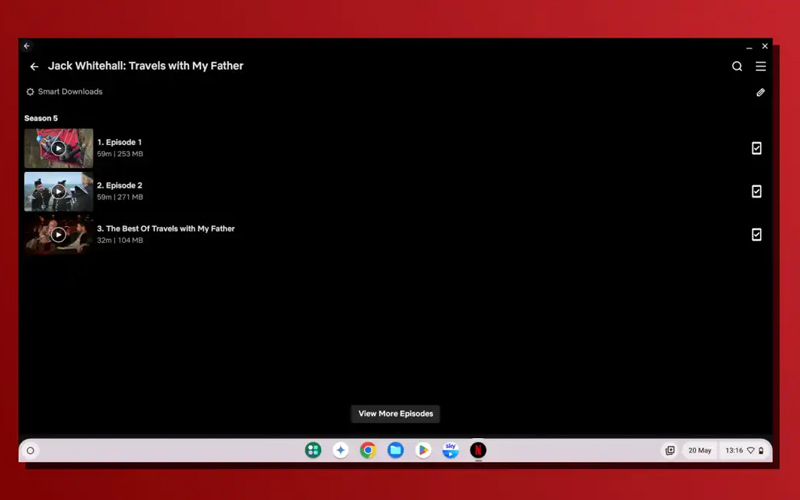Play The Best Of Travels with My Father thumbnail

point(59,235)
